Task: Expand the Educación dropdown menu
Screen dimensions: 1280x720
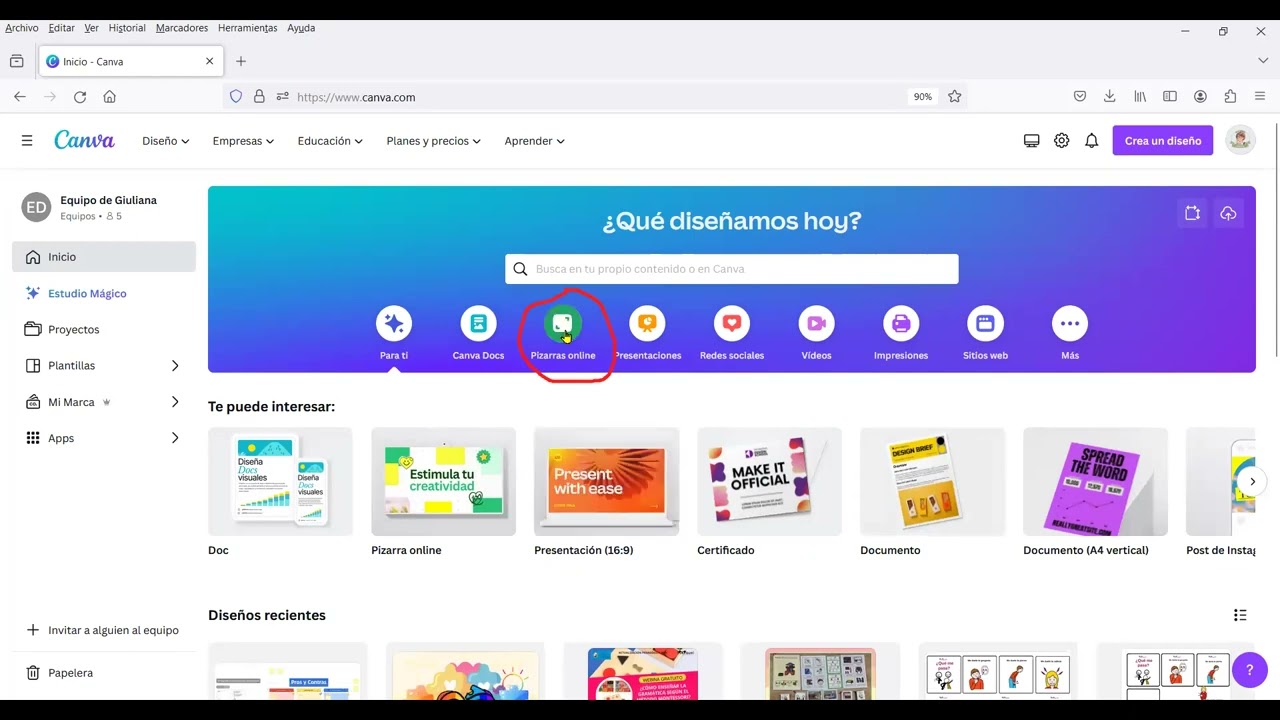Action: click(330, 141)
